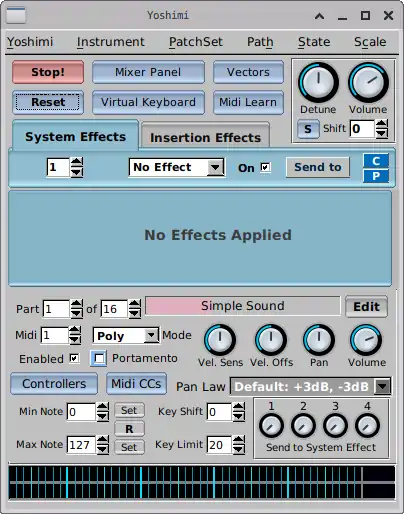Viewport: 404px width, 514px height.
Task: Click the blue P paste button
Action: click(x=376, y=176)
